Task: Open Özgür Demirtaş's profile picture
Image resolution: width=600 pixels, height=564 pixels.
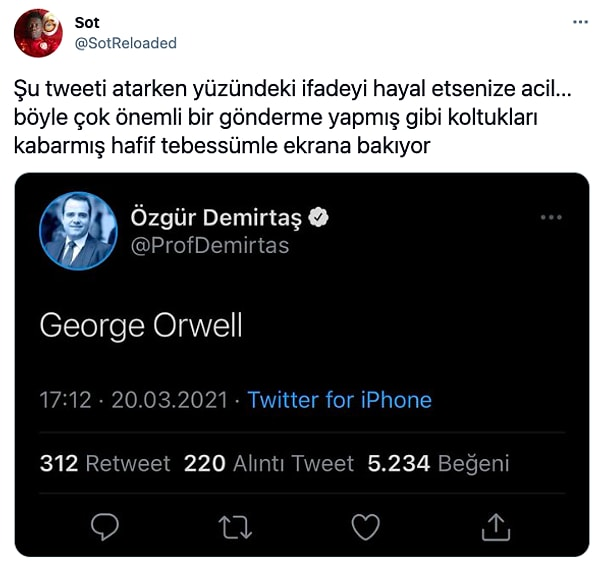Action: point(78,231)
